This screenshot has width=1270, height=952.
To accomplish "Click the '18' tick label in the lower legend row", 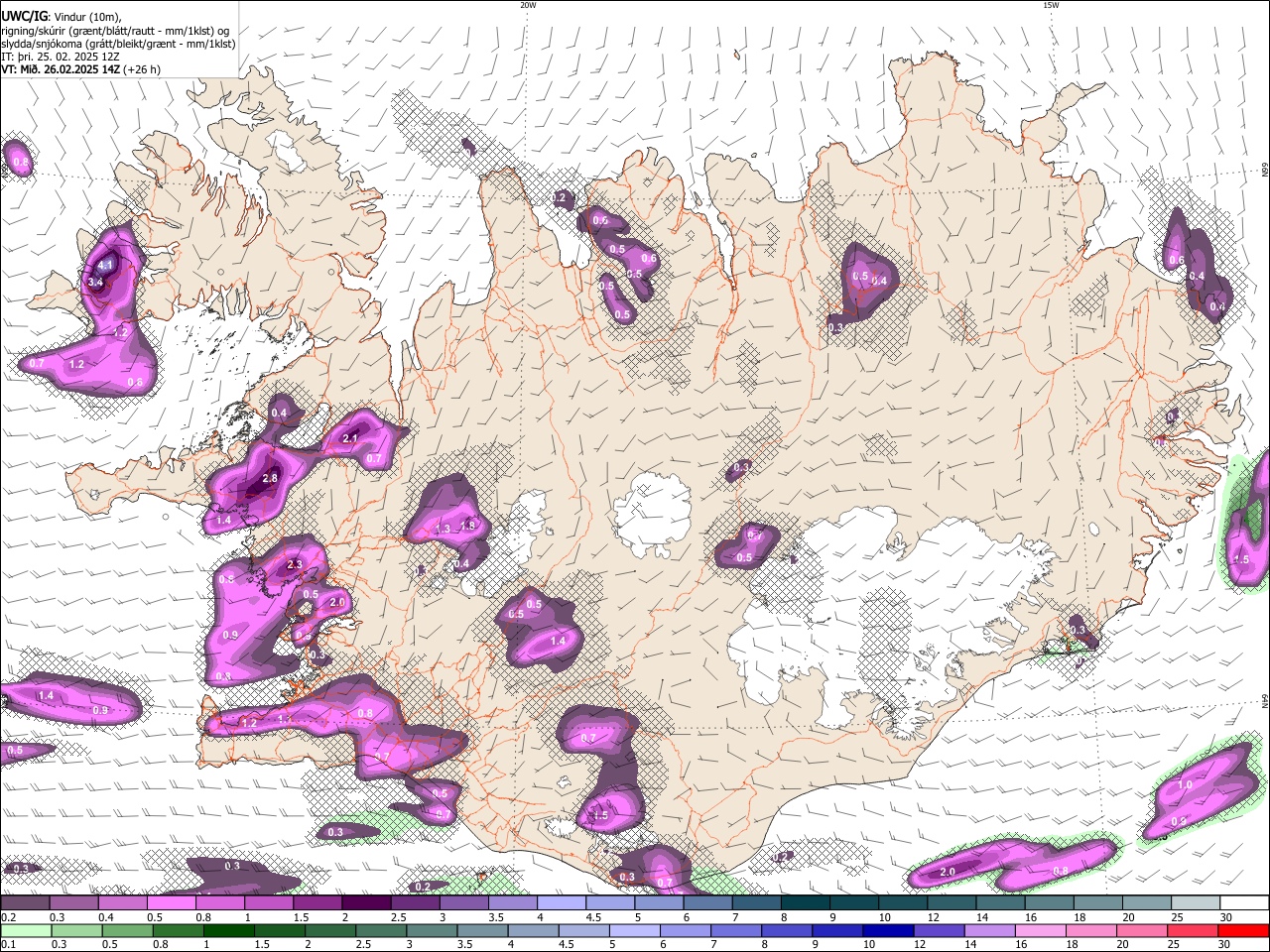I will click(x=1071, y=944).
